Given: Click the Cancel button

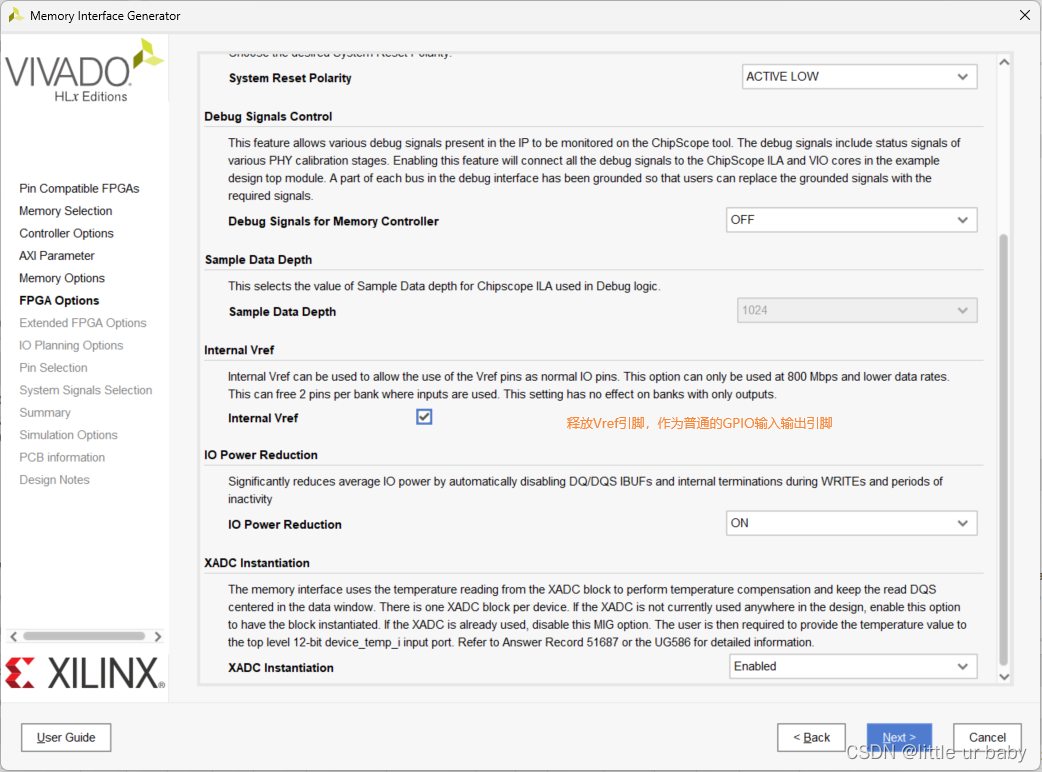Looking at the screenshot, I should (x=987, y=737).
